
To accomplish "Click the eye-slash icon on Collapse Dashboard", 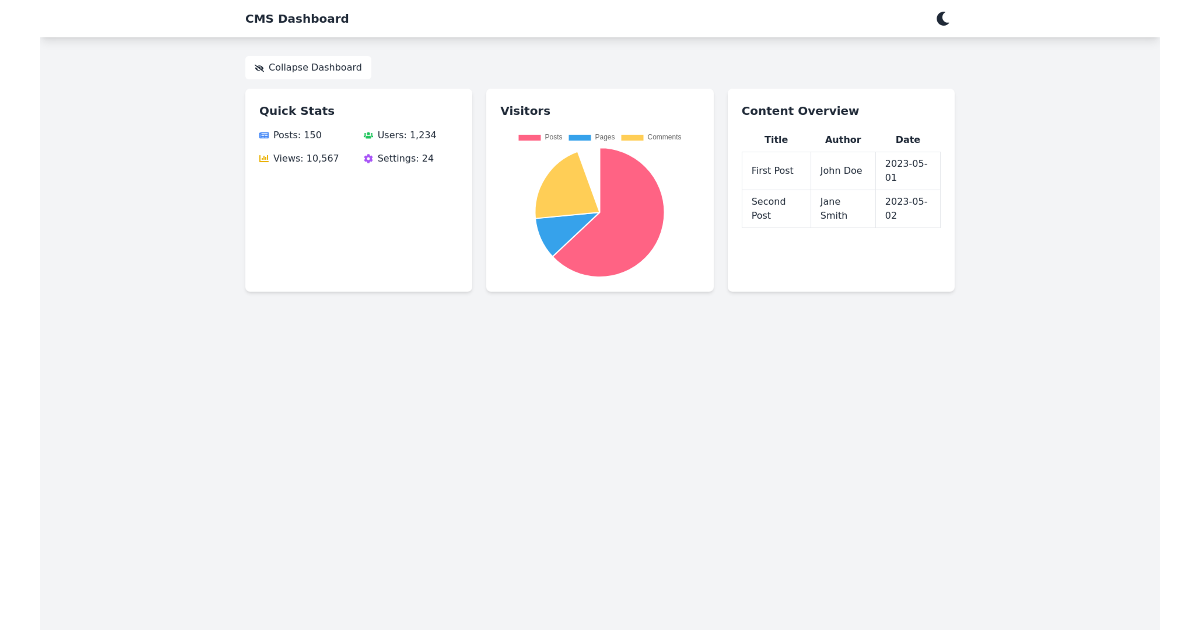I will [261, 67].
